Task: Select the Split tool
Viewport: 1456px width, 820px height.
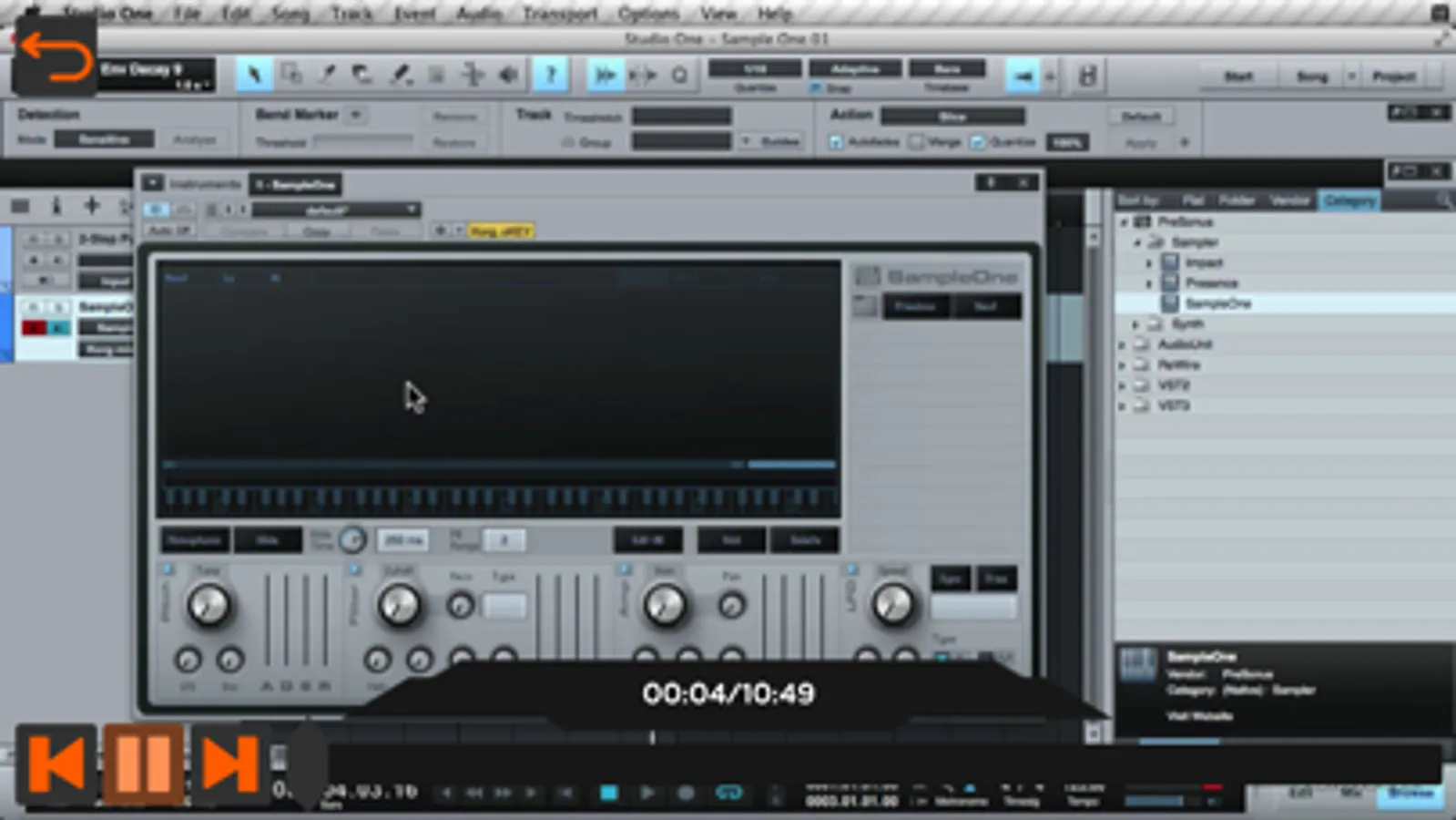Action: (x=327, y=75)
